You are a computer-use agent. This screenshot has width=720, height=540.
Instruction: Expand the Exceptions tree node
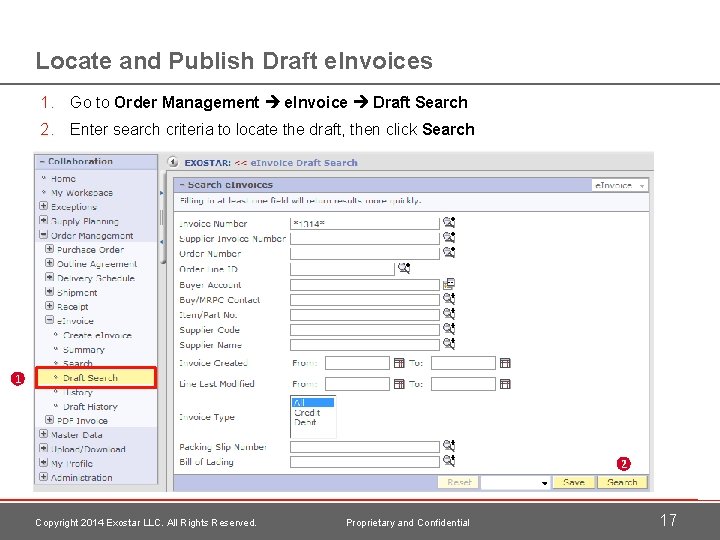[44, 206]
